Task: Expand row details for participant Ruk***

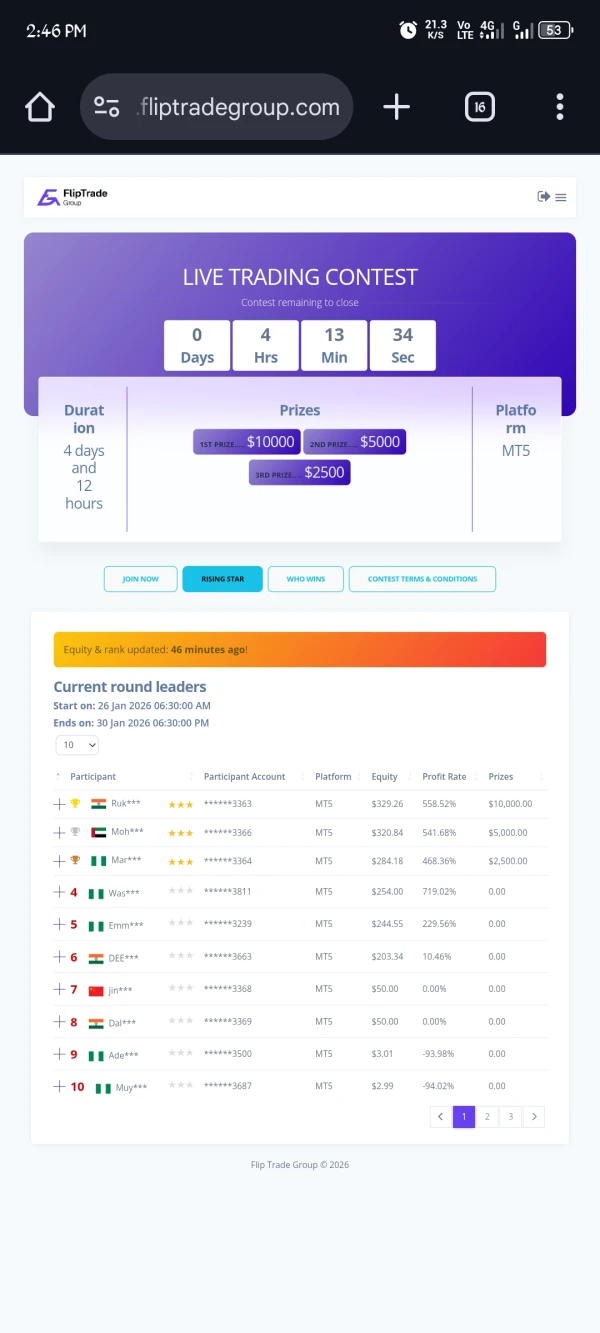Action: (x=59, y=803)
